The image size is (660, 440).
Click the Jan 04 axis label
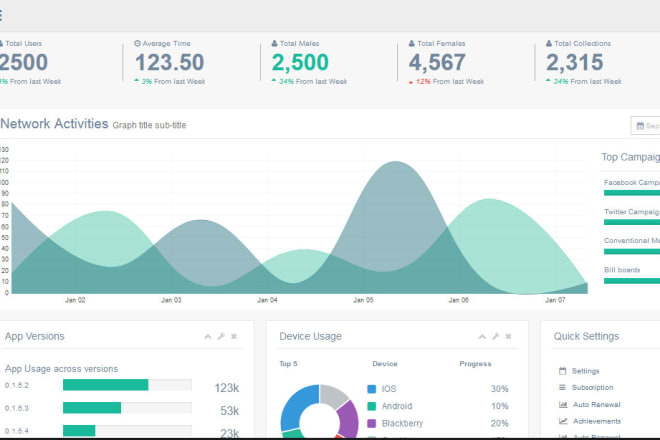tap(267, 300)
